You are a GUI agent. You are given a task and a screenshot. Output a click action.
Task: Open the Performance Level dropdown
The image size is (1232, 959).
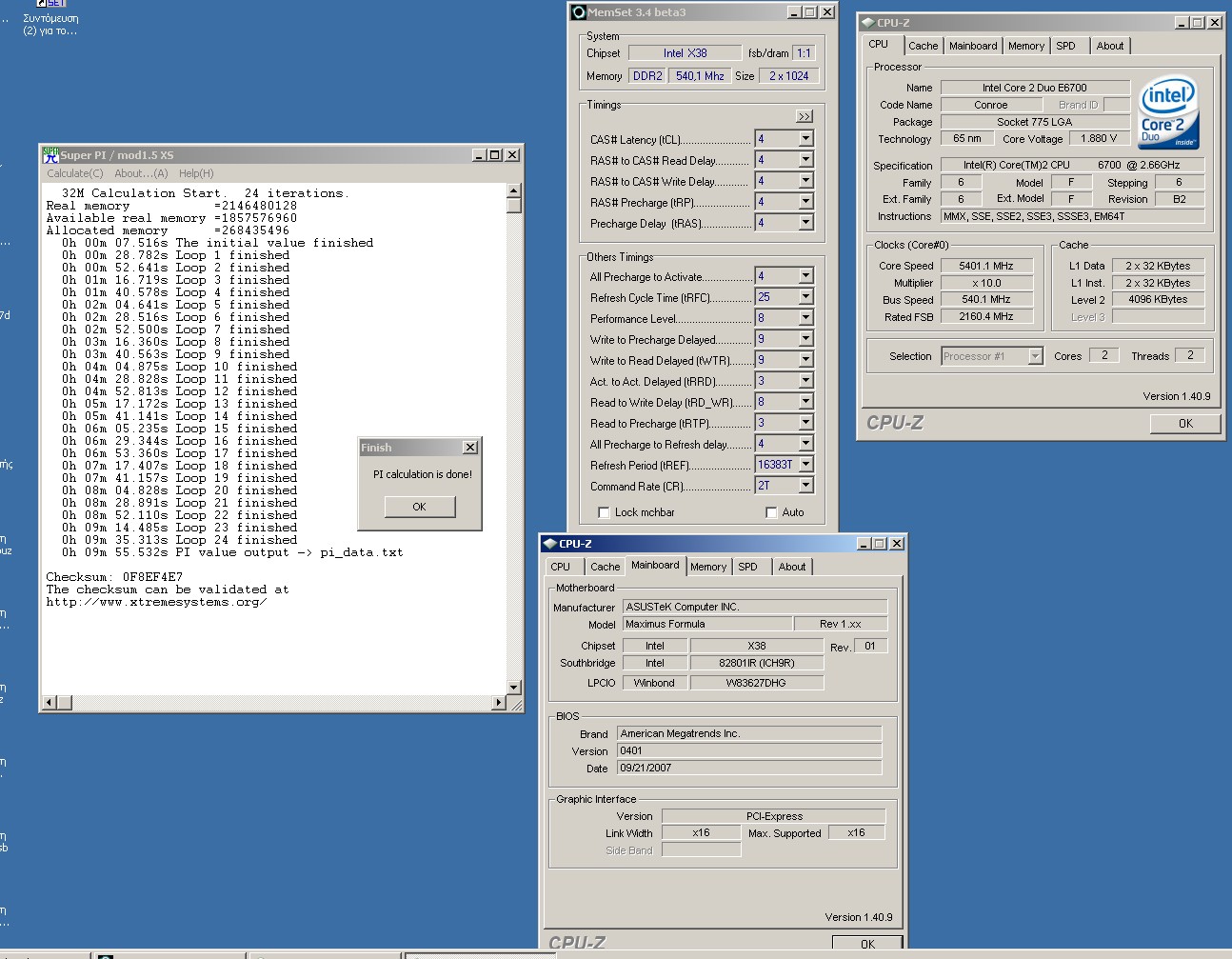click(x=805, y=318)
